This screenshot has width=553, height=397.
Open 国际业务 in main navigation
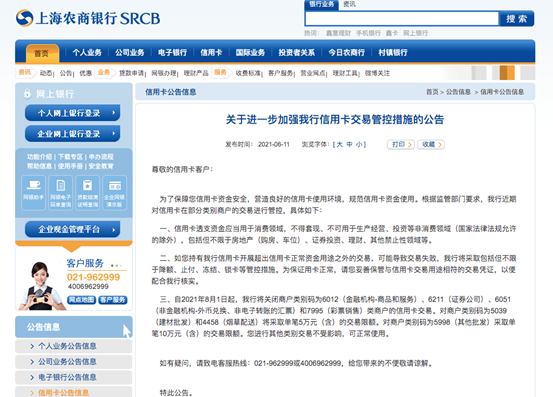[250, 53]
